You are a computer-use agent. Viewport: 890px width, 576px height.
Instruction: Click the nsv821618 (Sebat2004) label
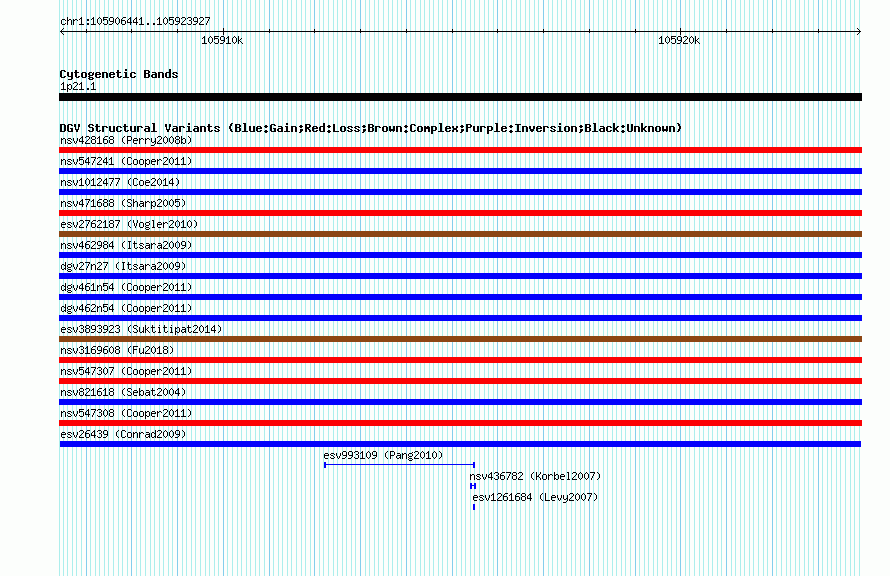point(123,392)
